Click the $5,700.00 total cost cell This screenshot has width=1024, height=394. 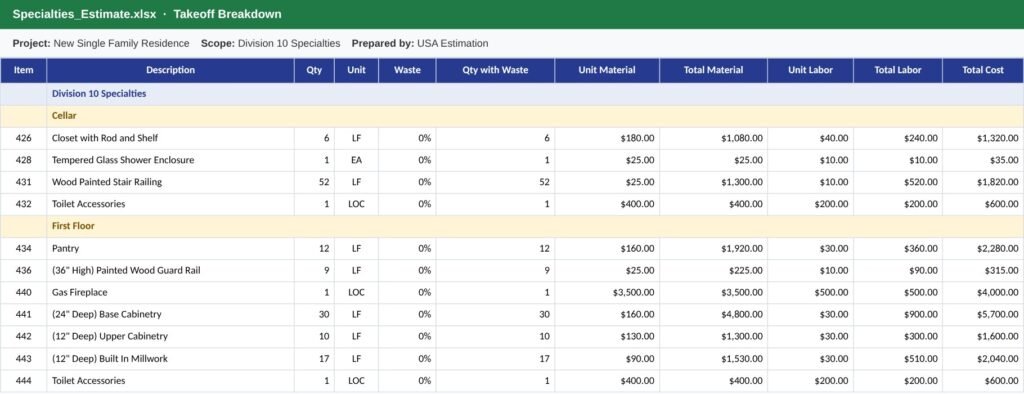[983, 314]
